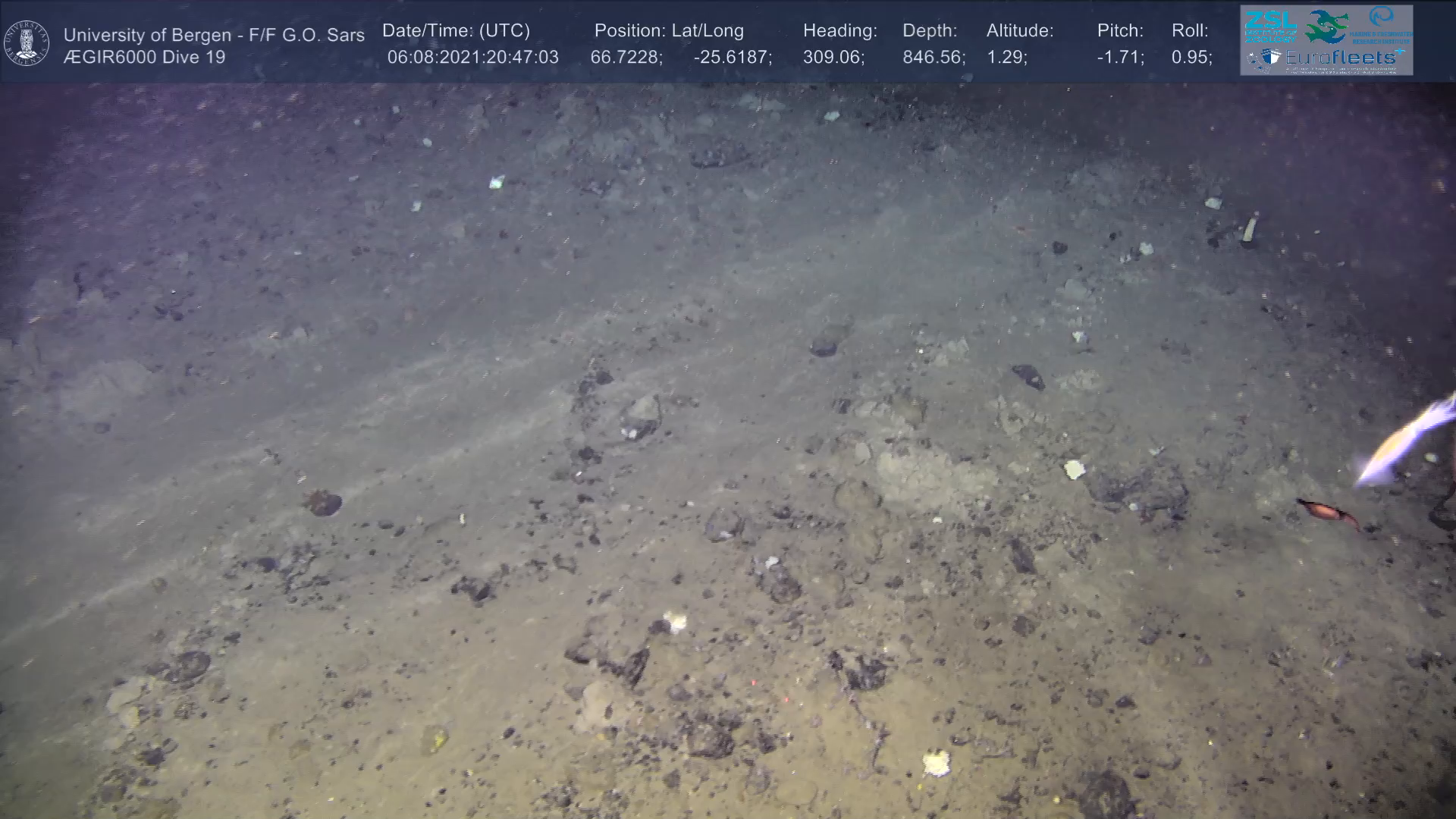Click the roll value 0.95
The height and width of the screenshot is (819, 1456).
click(1191, 58)
